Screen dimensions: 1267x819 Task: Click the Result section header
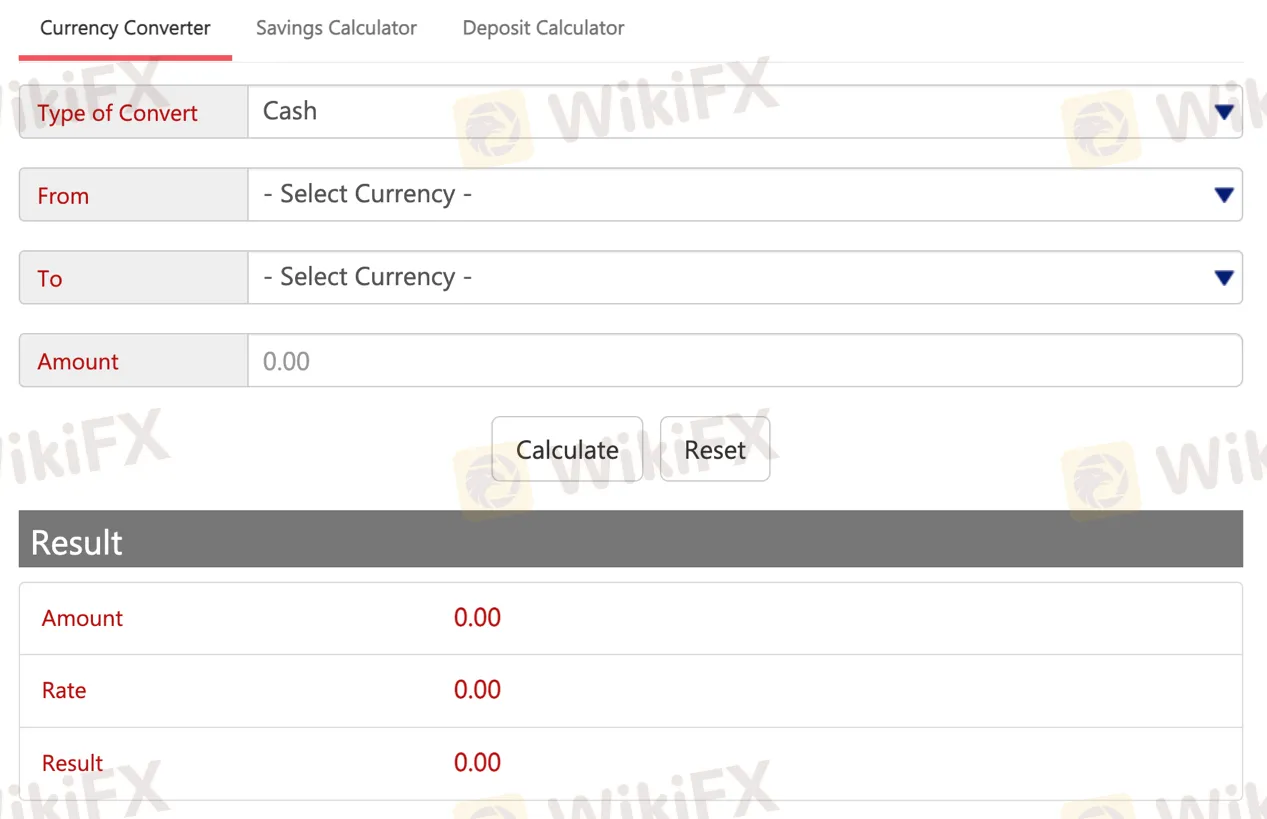pyautogui.click(x=631, y=540)
